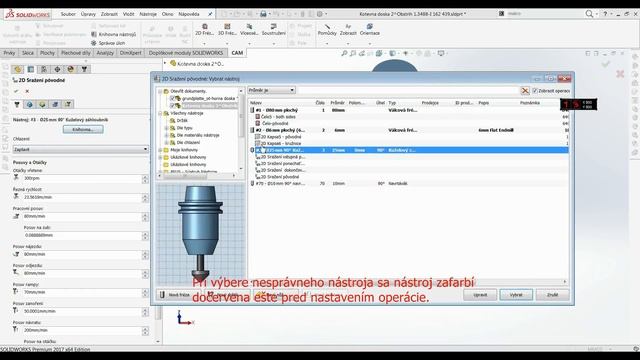Switch to the Plechové díly tab
640x360 pixels.
pyautogui.click(x=76, y=53)
